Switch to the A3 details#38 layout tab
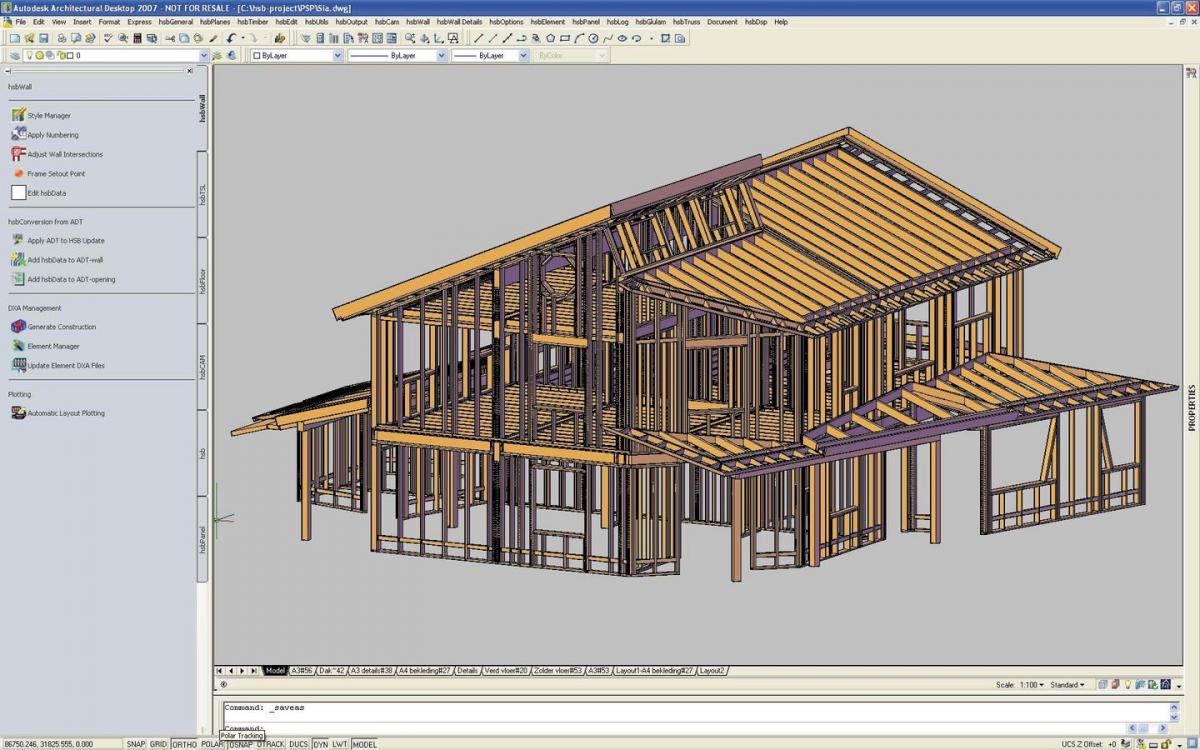The image size is (1200, 750). coord(371,670)
